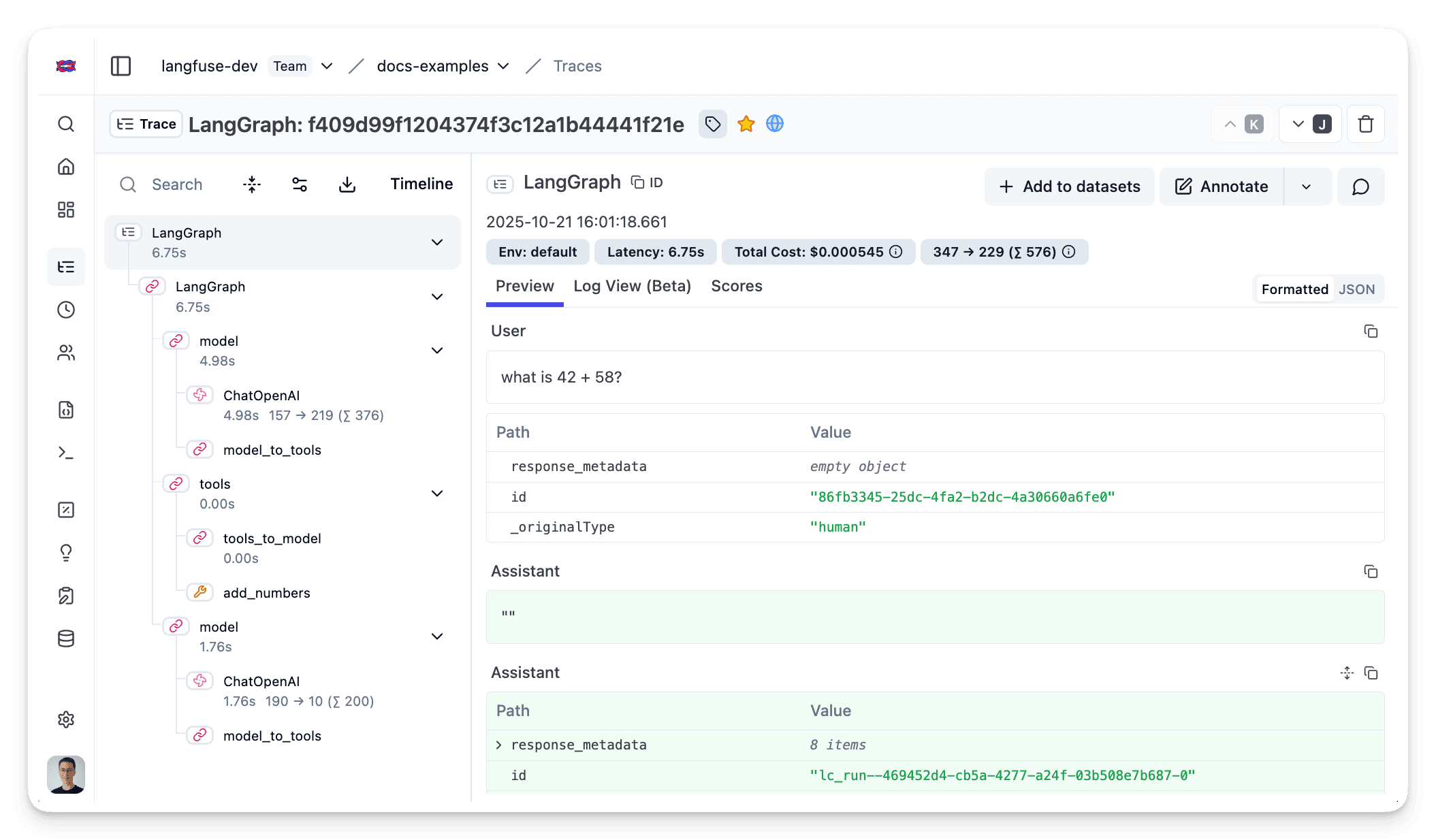The height and width of the screenshot is (840, 1436).
Task: Open Settings gear in the sidebar
Action: click(66, 720)
